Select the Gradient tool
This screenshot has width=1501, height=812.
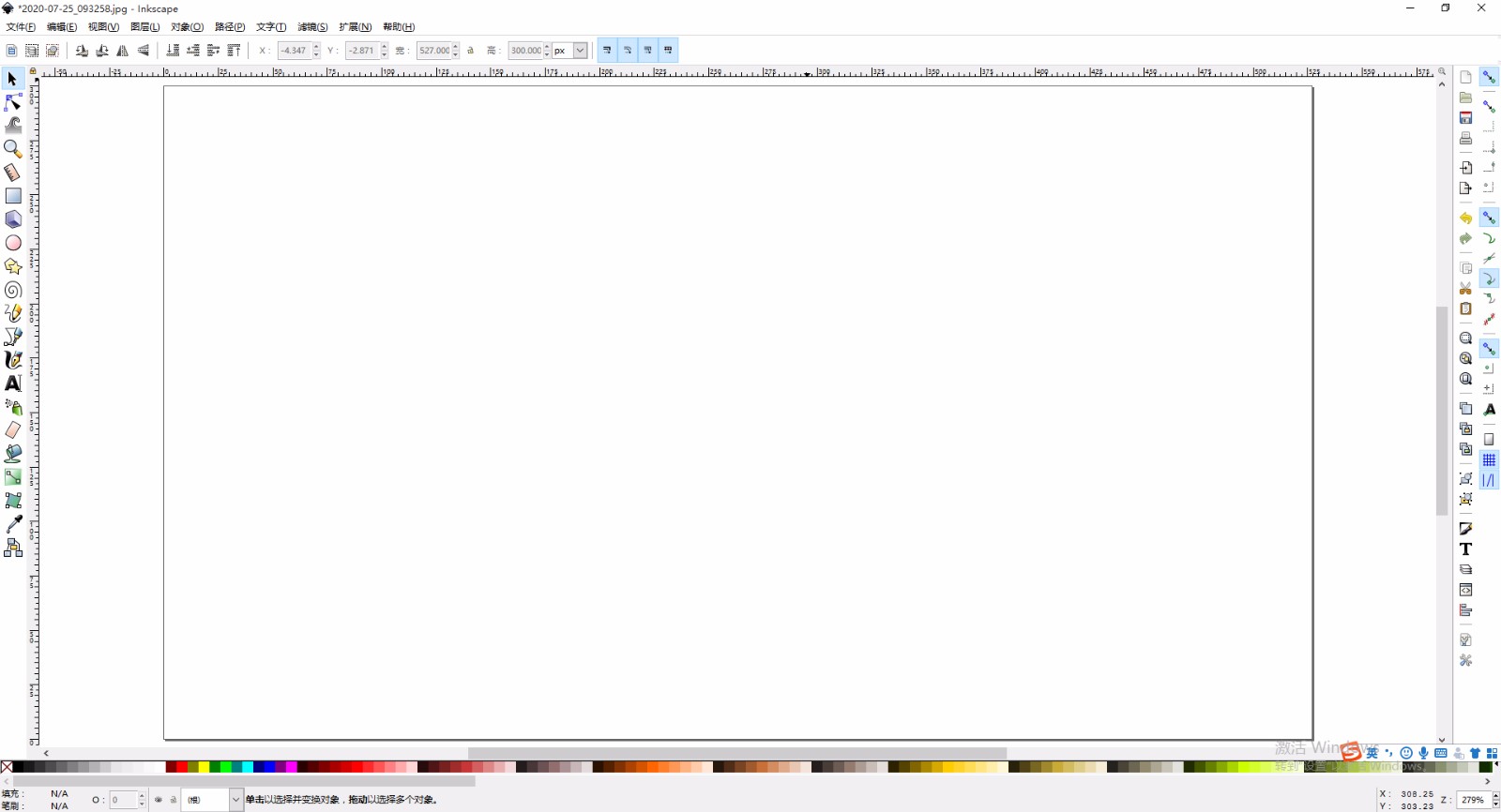13,477
